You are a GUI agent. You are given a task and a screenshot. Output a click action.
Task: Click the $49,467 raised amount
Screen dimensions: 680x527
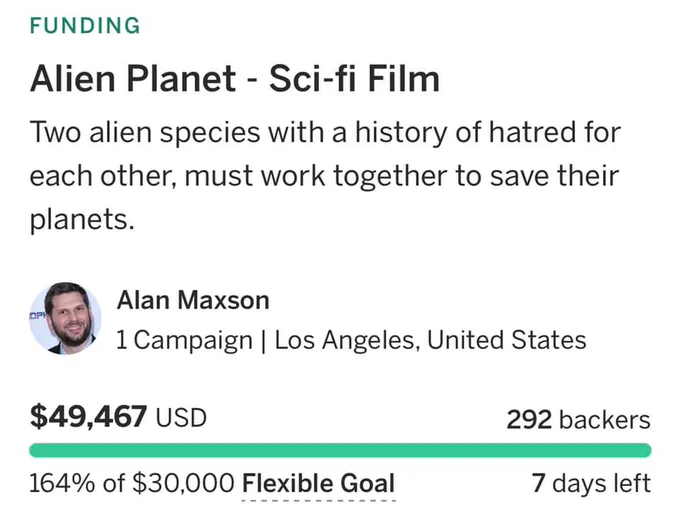(88, 417)
